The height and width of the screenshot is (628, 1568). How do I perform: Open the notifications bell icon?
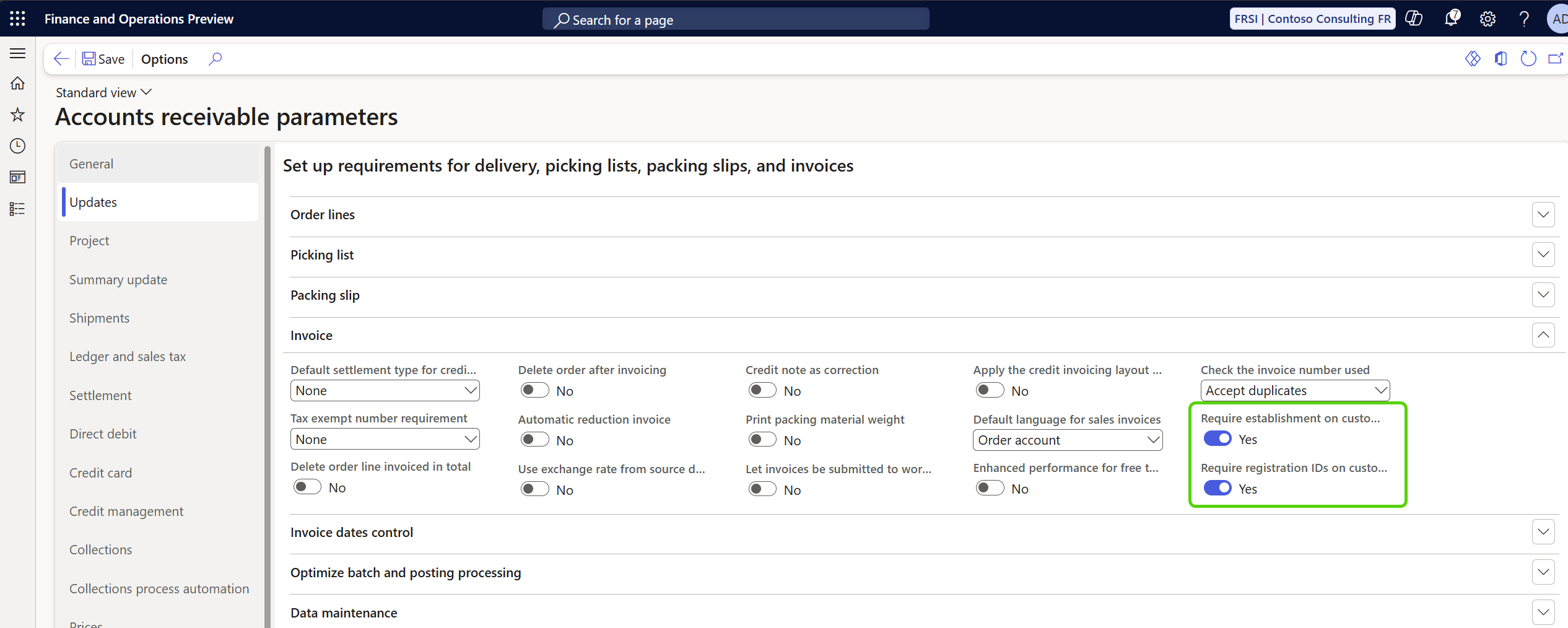(x=1451, y=19)
